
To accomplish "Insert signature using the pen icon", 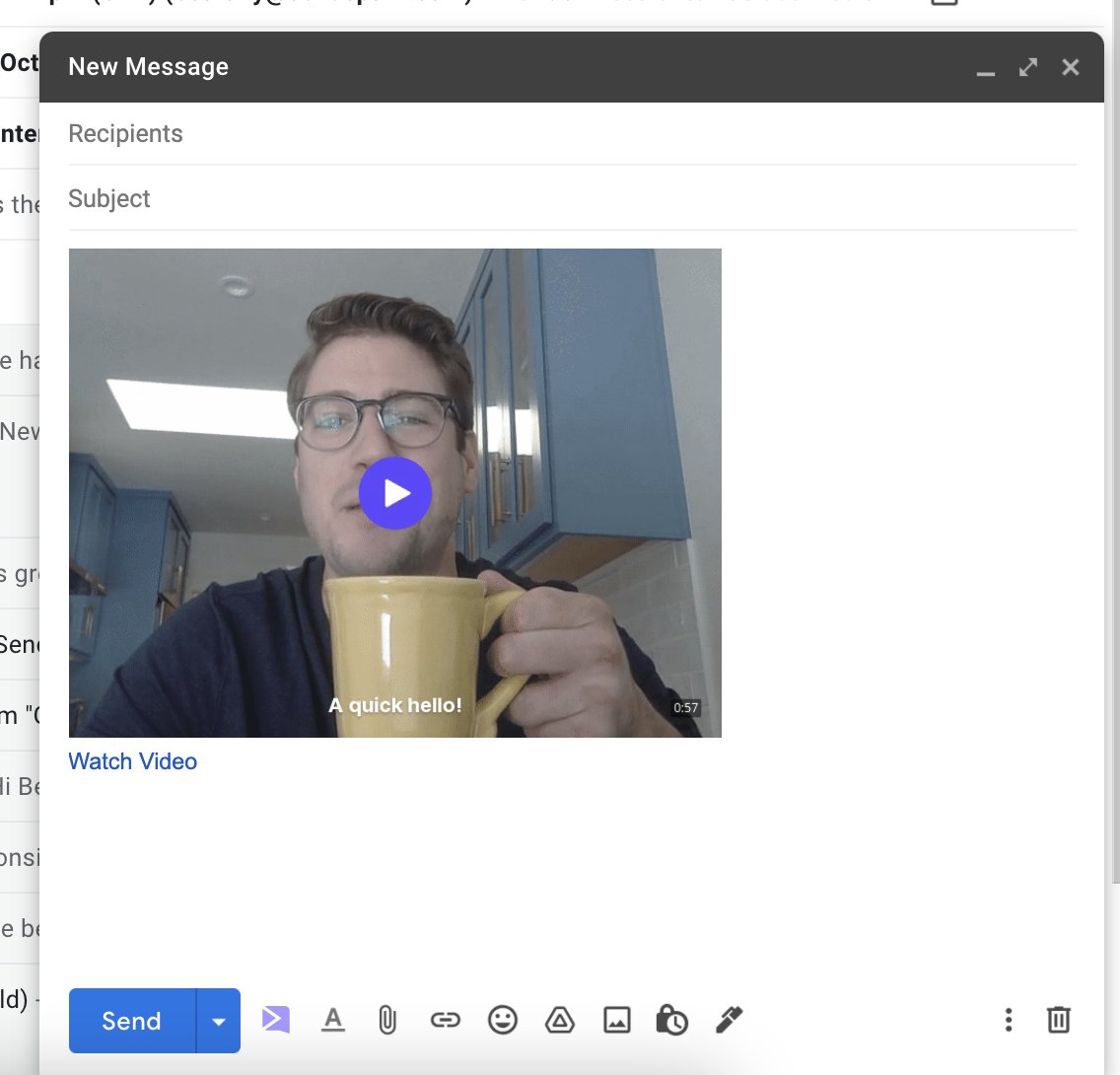I will (730, 1020).
